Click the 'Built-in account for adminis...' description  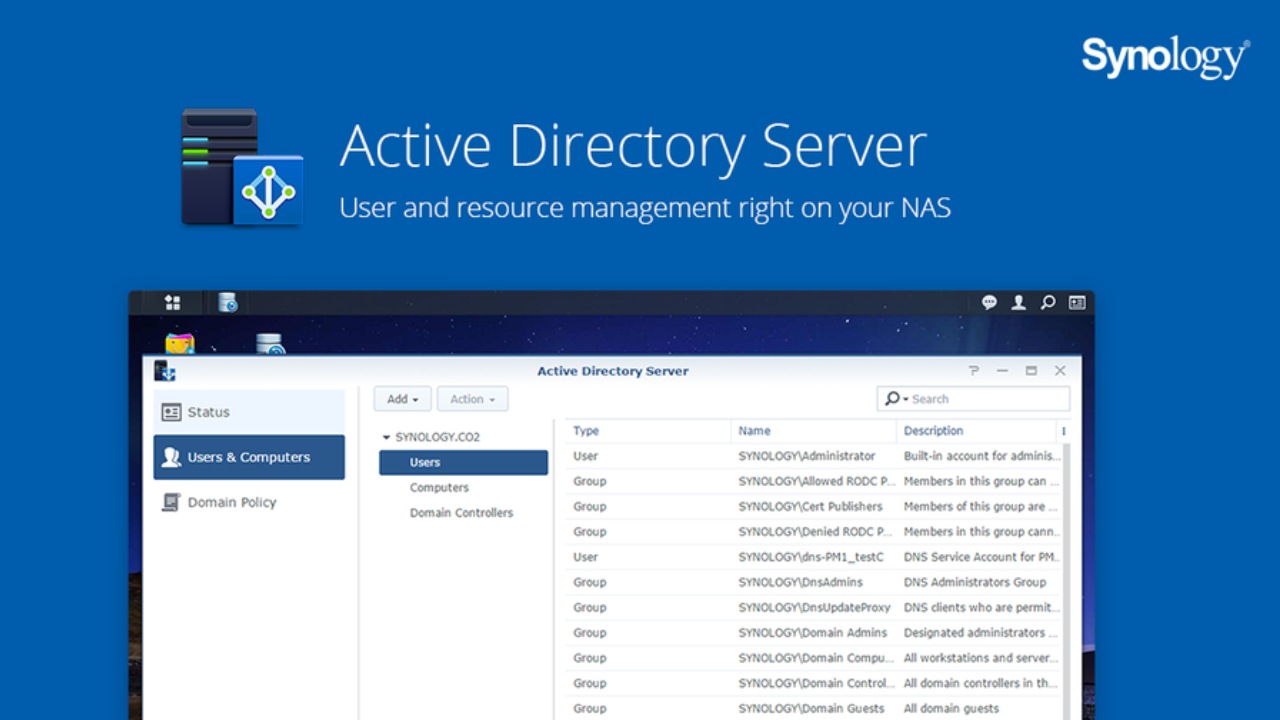982,456
